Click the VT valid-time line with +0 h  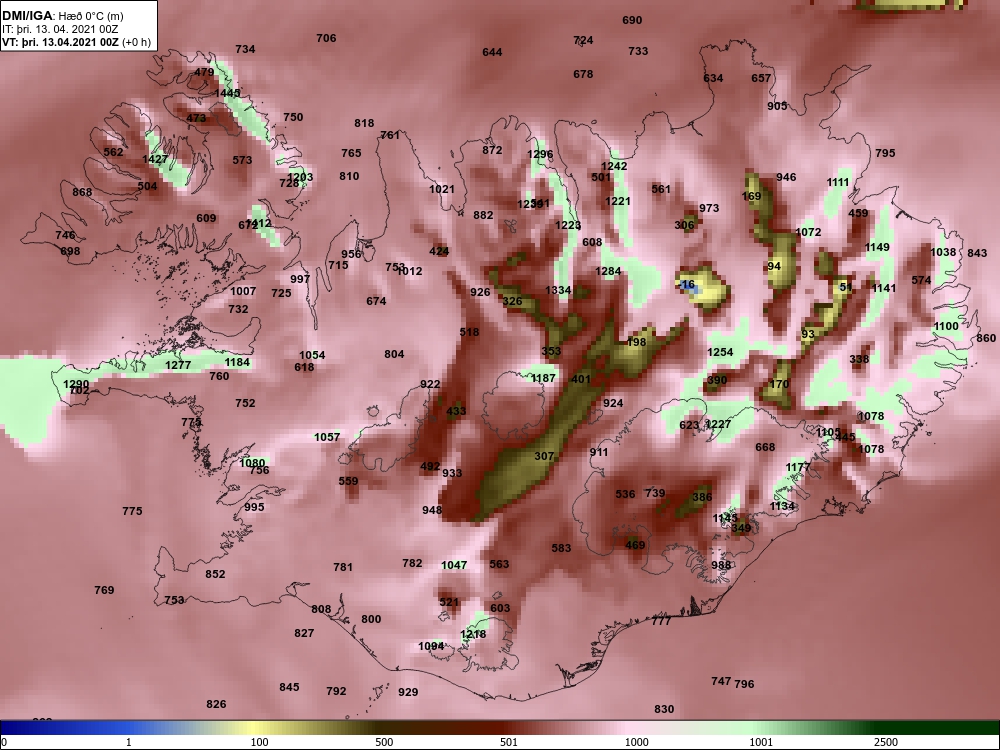click(x=77, y=42)
